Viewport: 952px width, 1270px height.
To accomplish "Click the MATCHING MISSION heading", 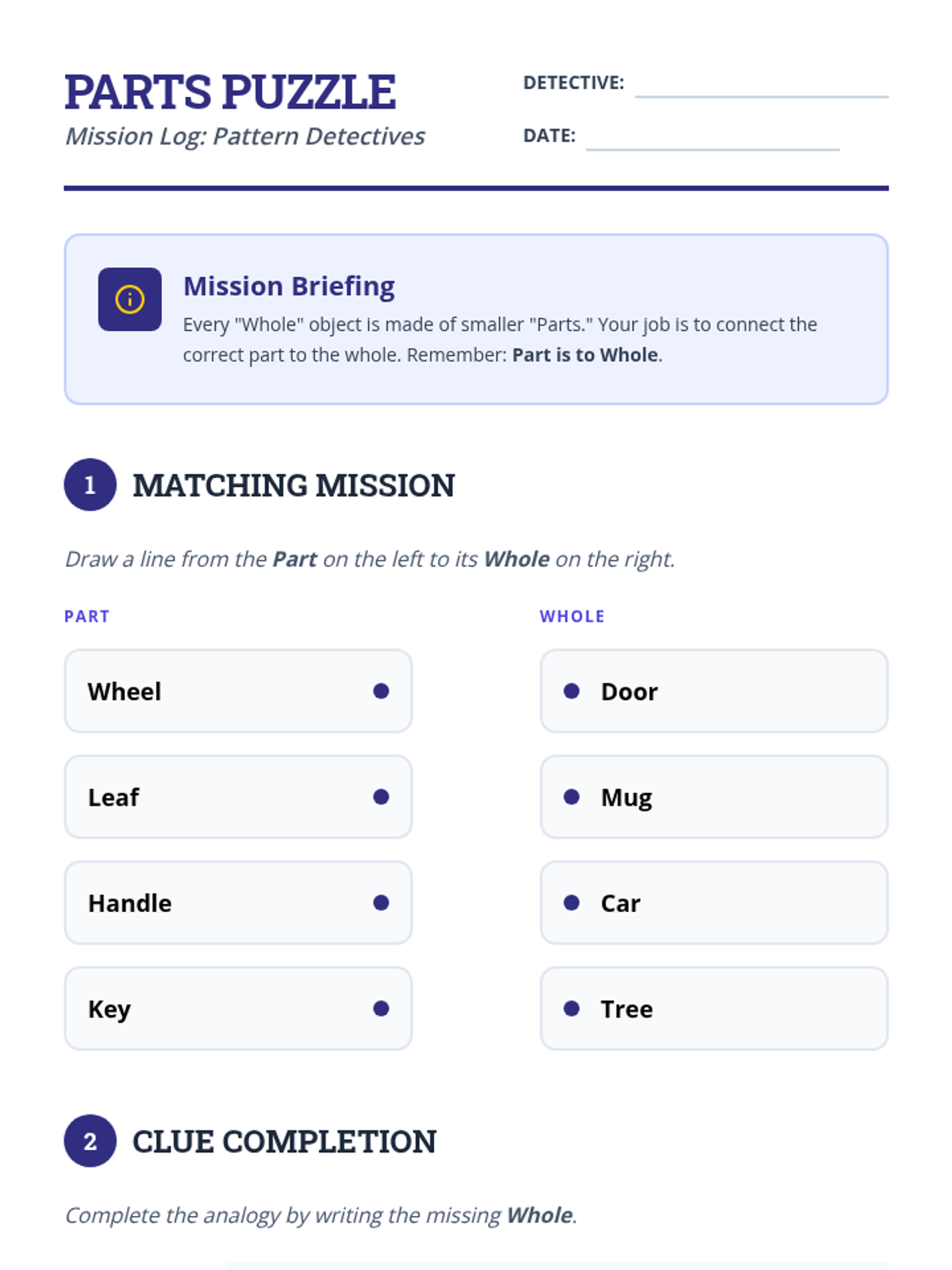I will coord(294,486).
